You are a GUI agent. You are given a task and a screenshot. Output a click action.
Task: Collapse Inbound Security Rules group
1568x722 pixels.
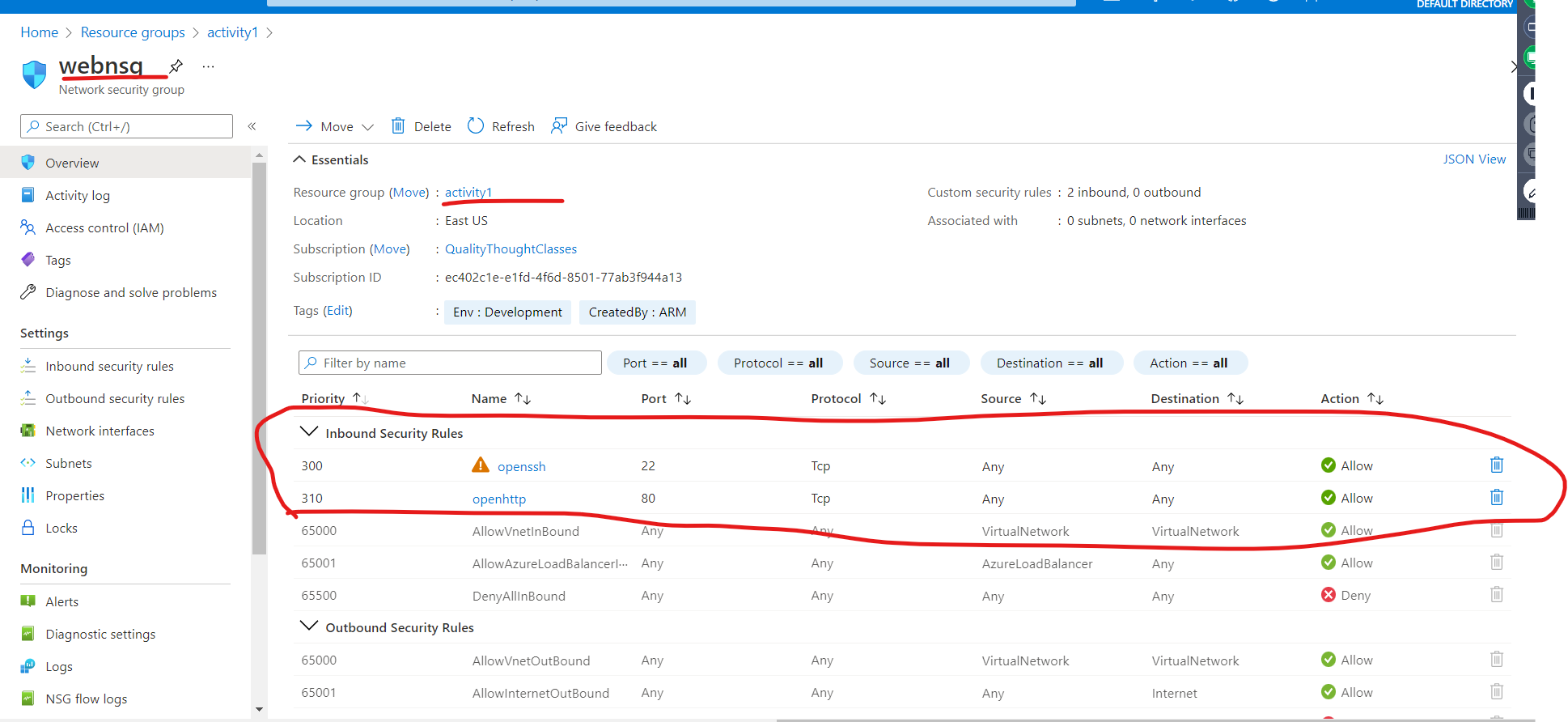[308, 432]
